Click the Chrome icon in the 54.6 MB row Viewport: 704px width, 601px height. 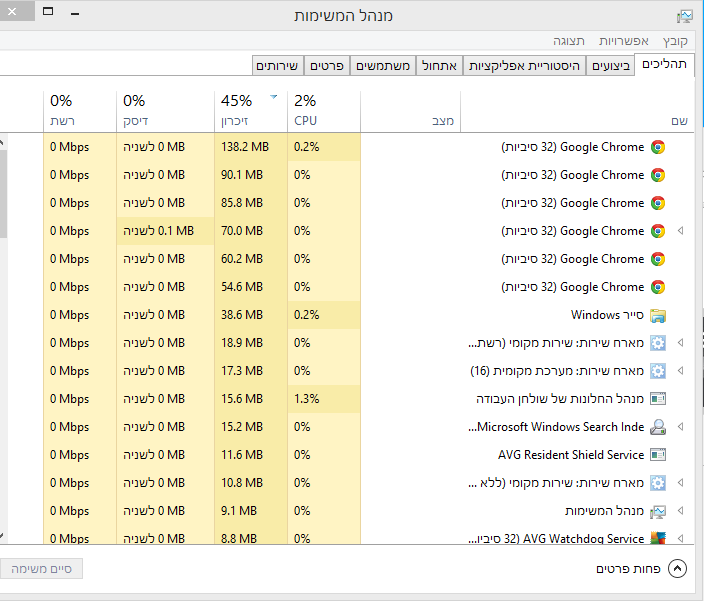(x=658, y=287)
